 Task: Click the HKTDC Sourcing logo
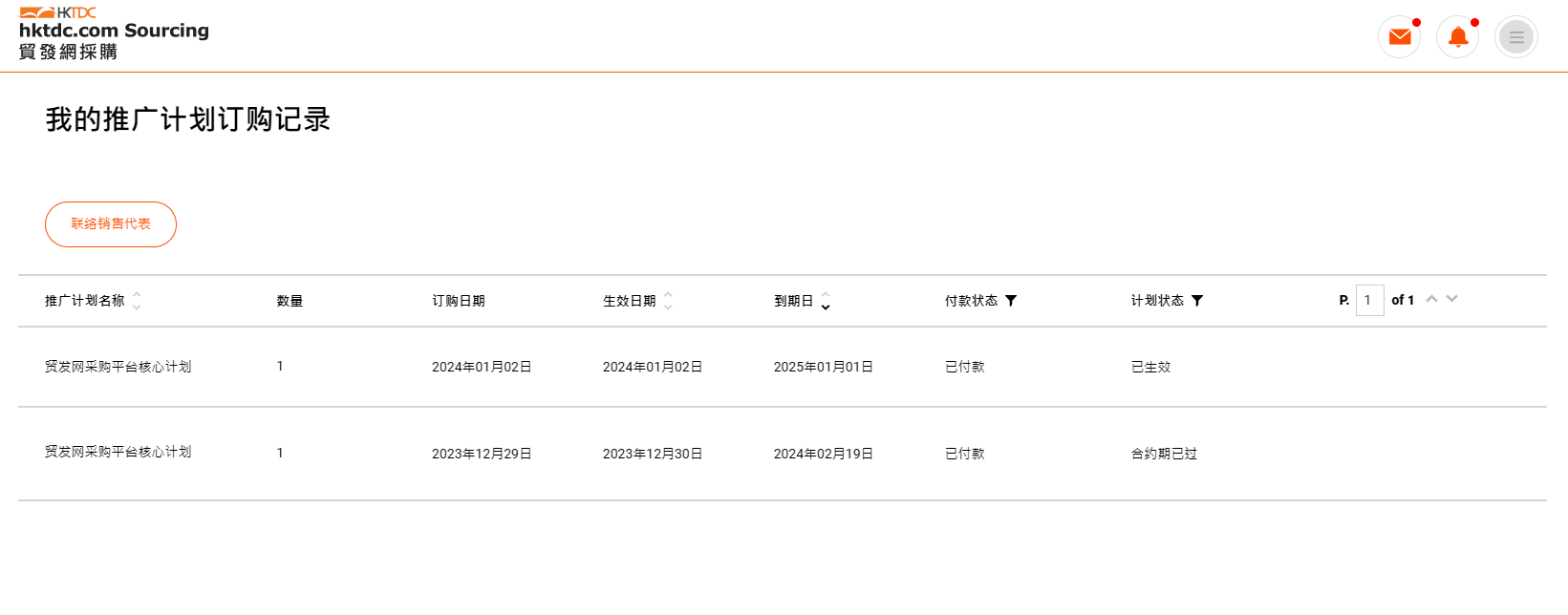point(114,32)
